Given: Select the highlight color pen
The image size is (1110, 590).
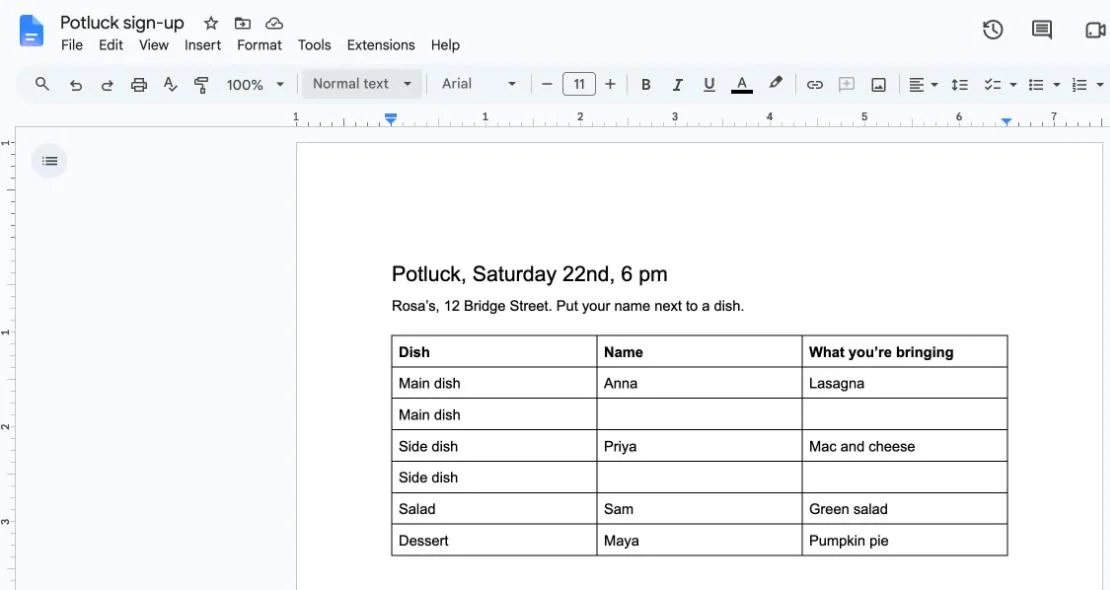Looking at the screenshot, I should point(775,84).
